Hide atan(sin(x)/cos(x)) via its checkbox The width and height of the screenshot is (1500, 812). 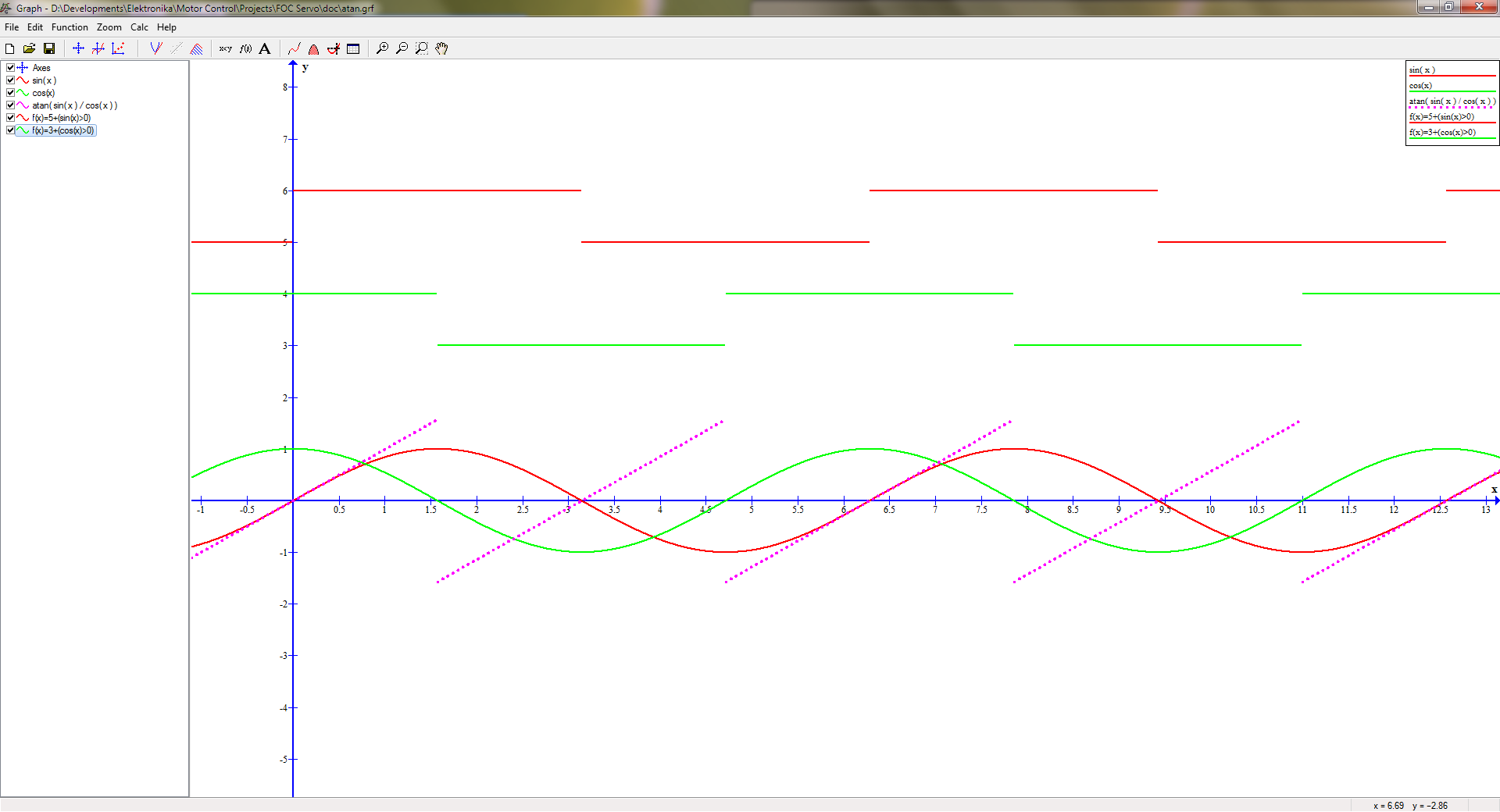(x=10, y=105)
